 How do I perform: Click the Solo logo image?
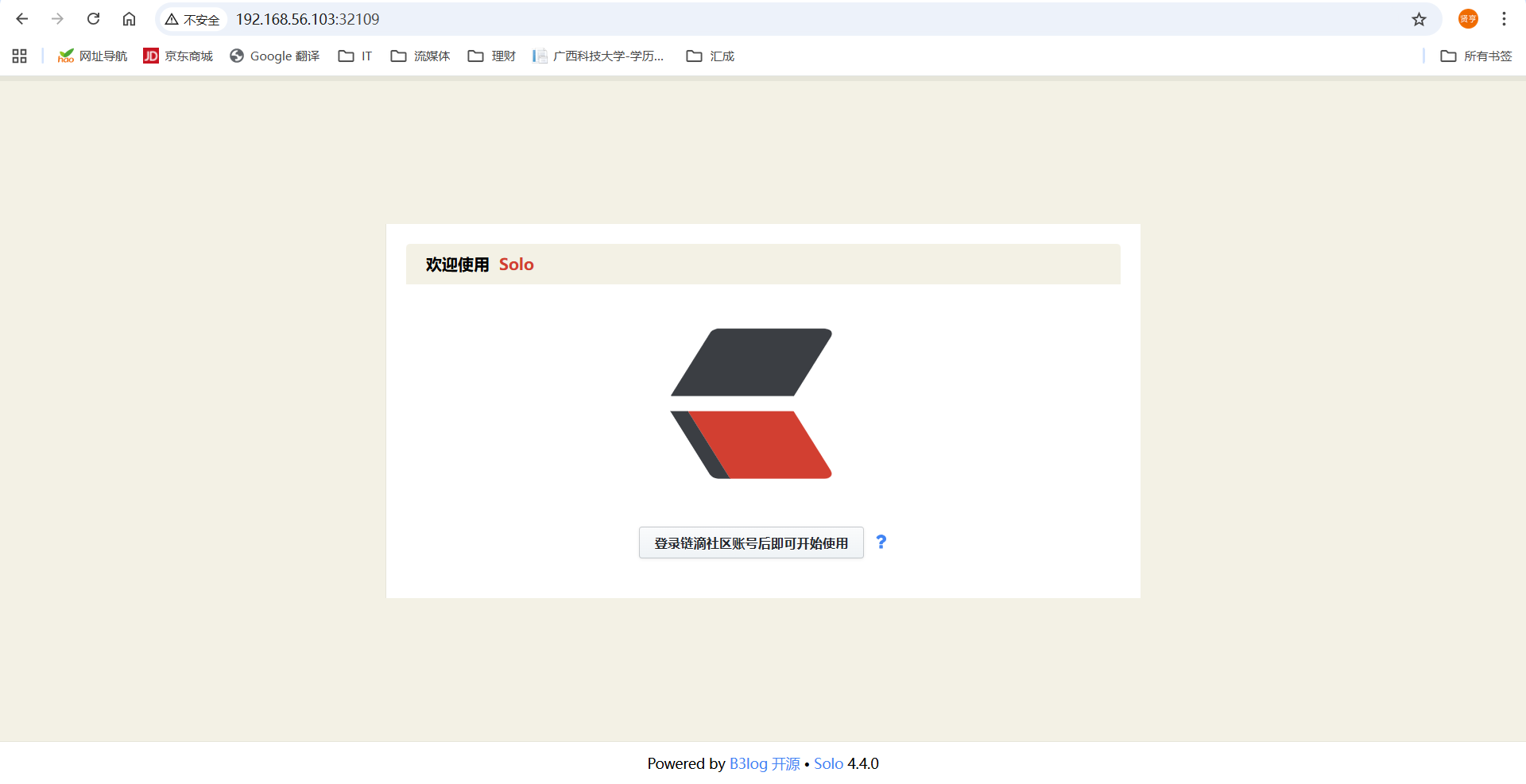(751, 404)
